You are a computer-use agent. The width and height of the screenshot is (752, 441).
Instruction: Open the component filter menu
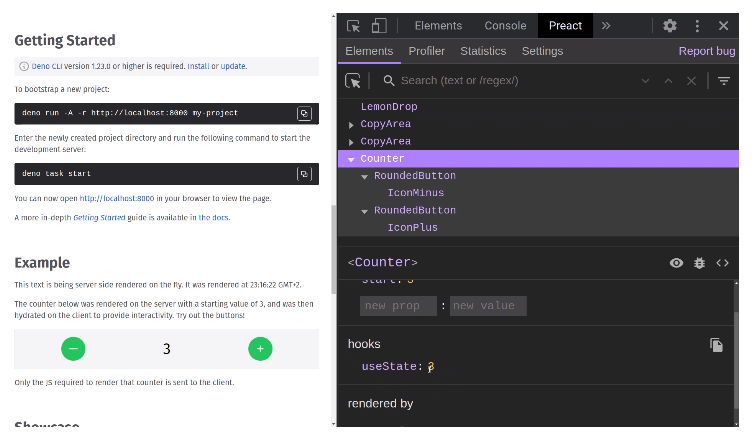(723, 81)
